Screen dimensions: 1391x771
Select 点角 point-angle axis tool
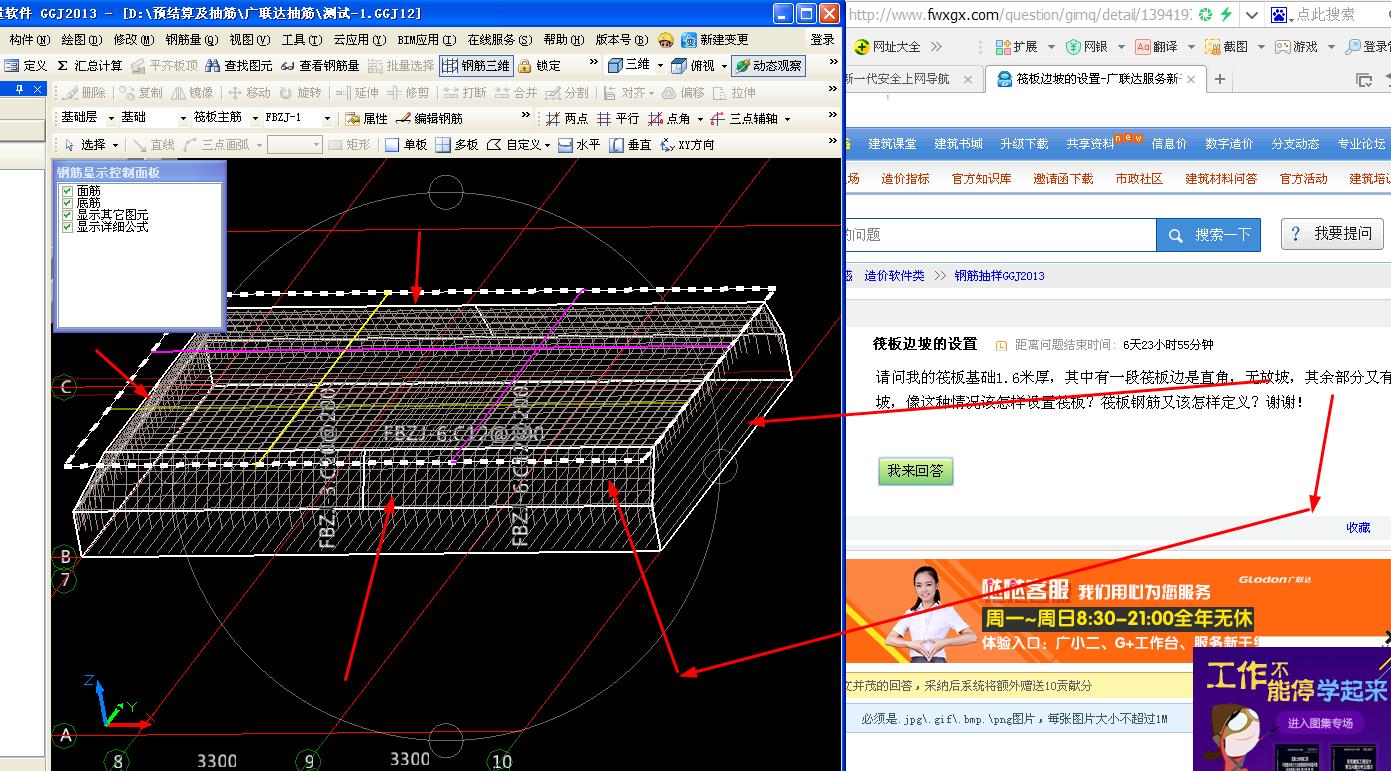(x=669, y=118)
